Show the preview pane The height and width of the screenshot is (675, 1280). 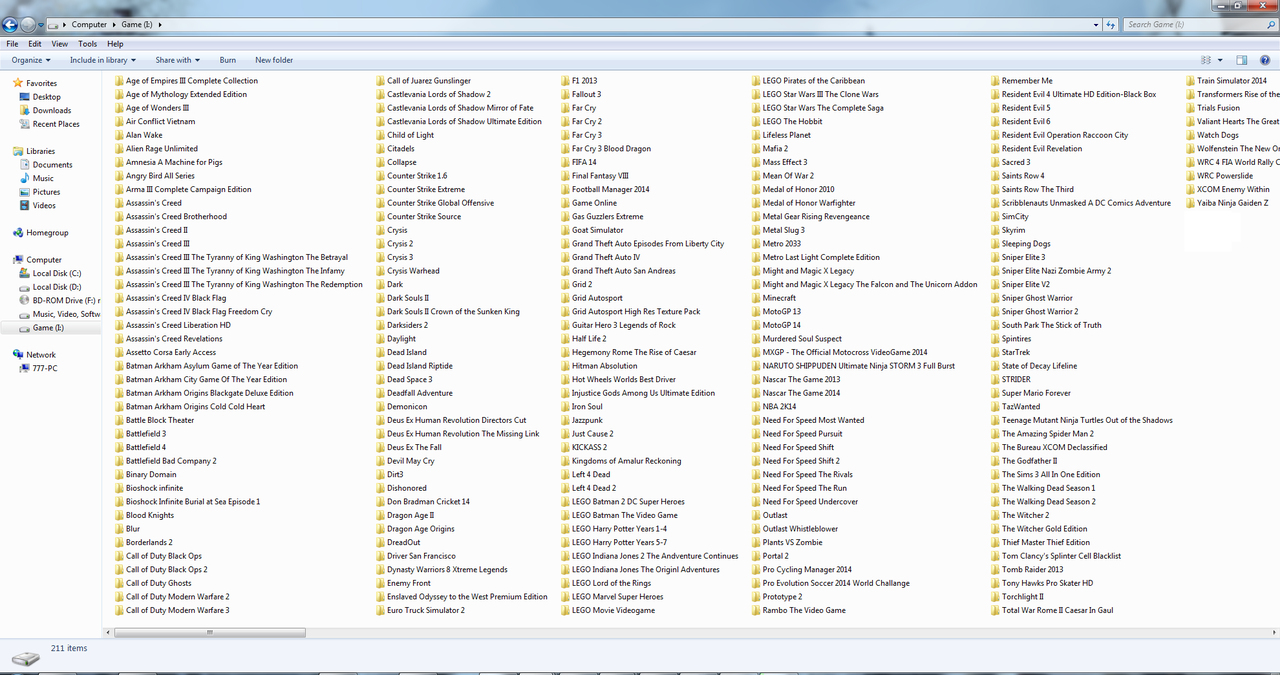1241,60
